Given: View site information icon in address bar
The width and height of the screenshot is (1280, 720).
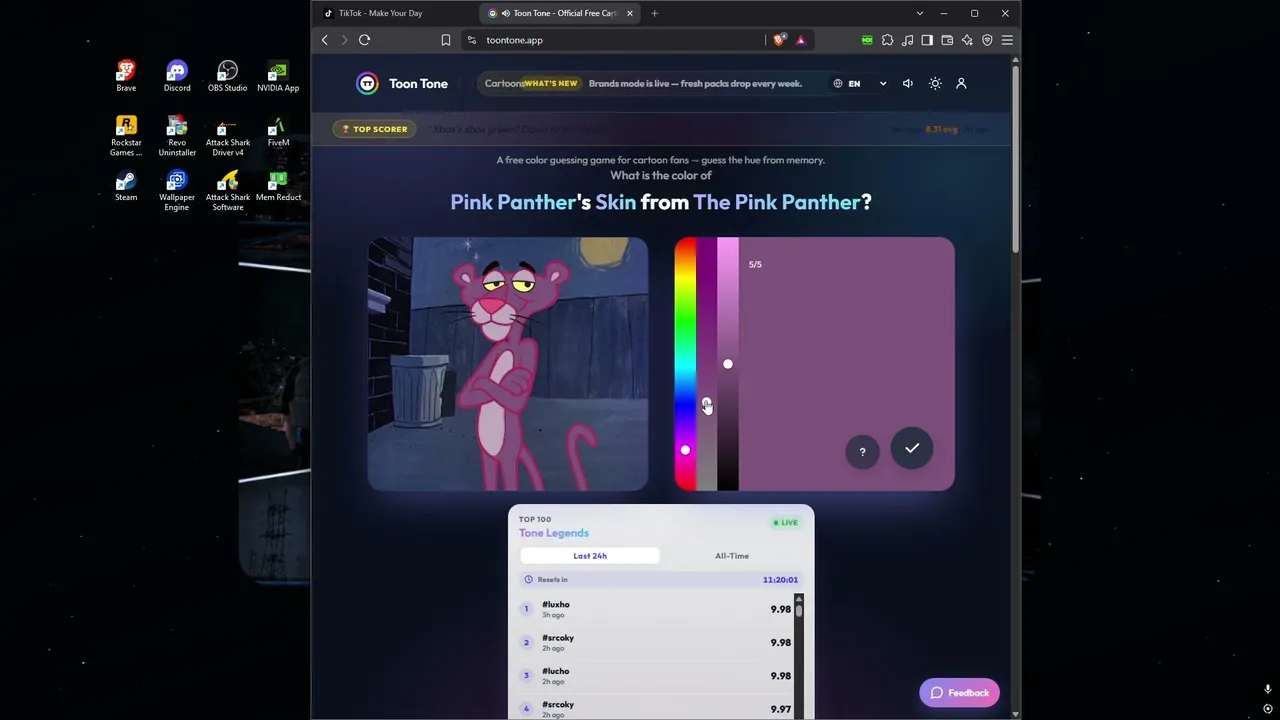Looking at the screenshot, I should (472, 40).
